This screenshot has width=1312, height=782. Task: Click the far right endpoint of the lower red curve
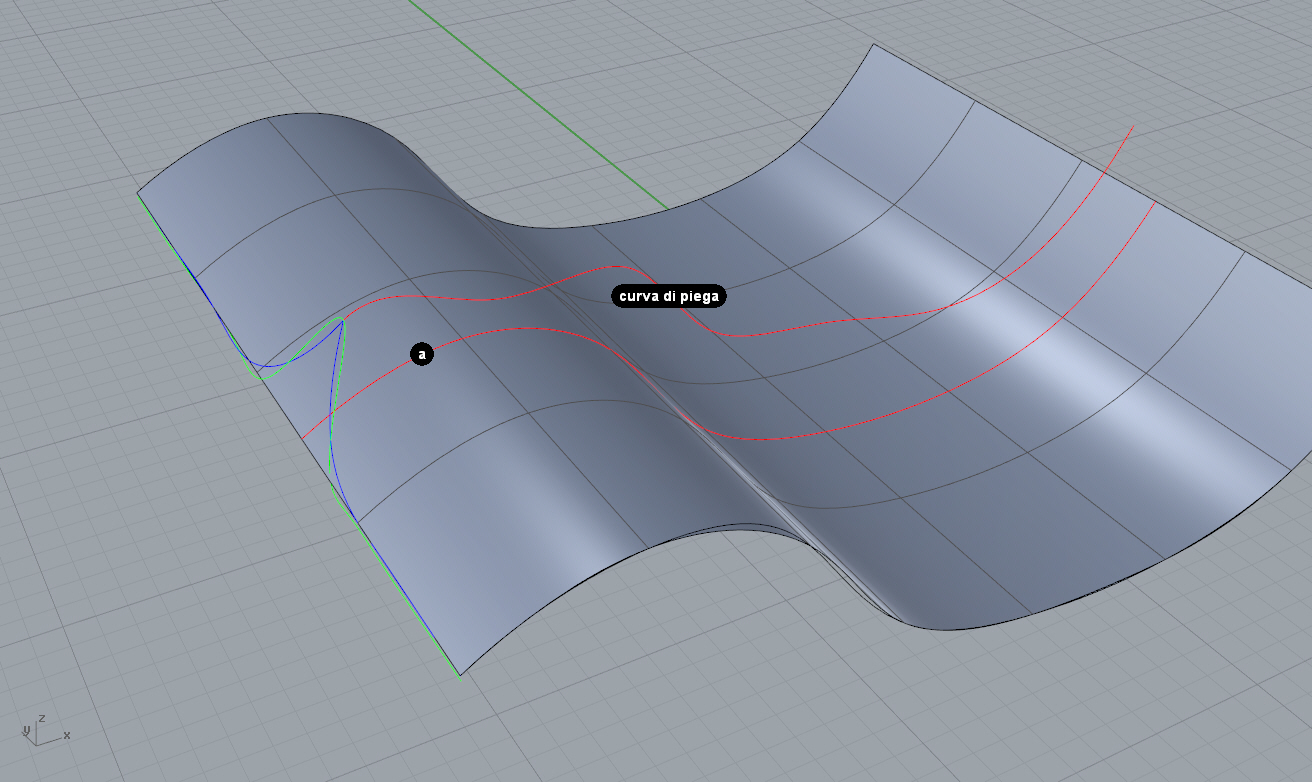click(x=1156, y=203)
